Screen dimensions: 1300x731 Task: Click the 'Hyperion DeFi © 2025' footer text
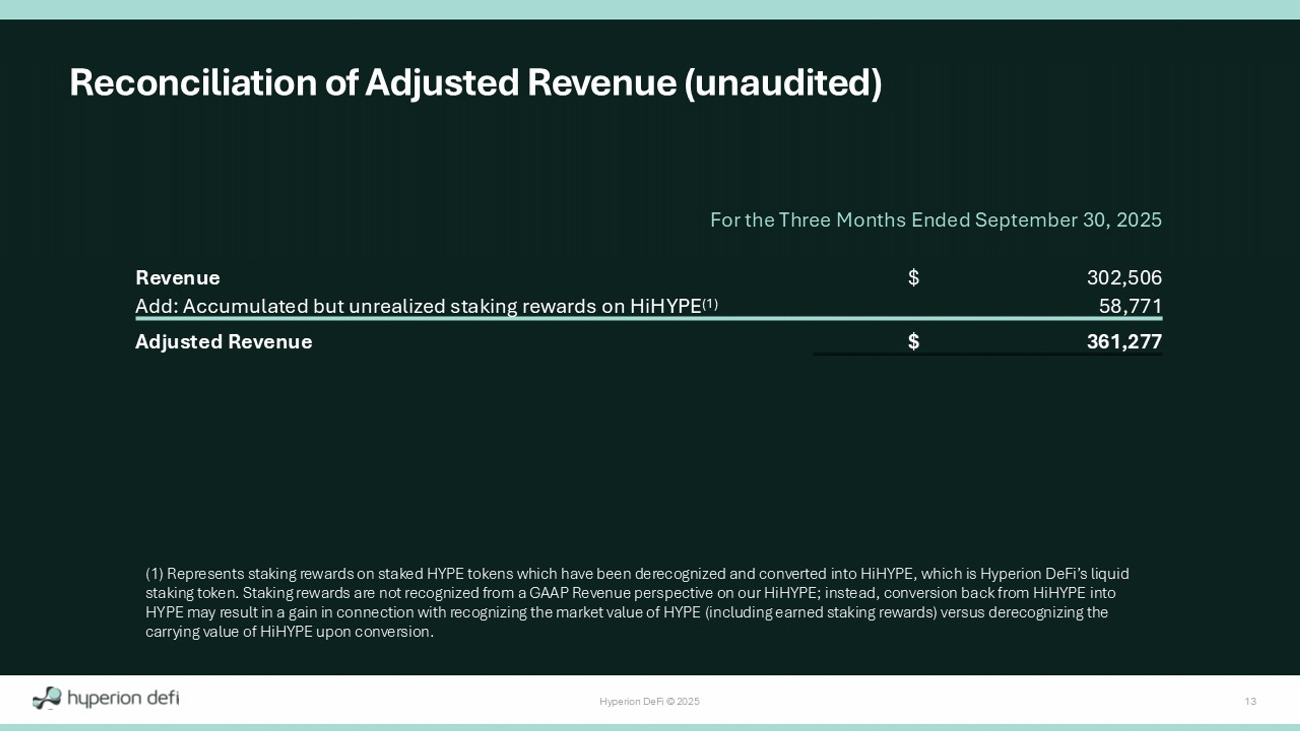649,702
